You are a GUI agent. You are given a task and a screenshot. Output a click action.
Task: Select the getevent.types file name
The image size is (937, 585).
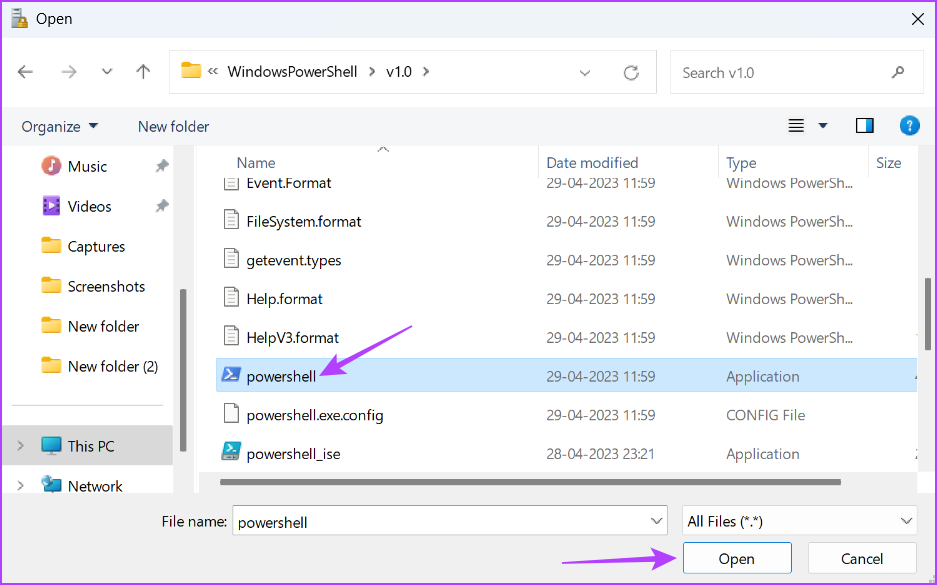293,261
